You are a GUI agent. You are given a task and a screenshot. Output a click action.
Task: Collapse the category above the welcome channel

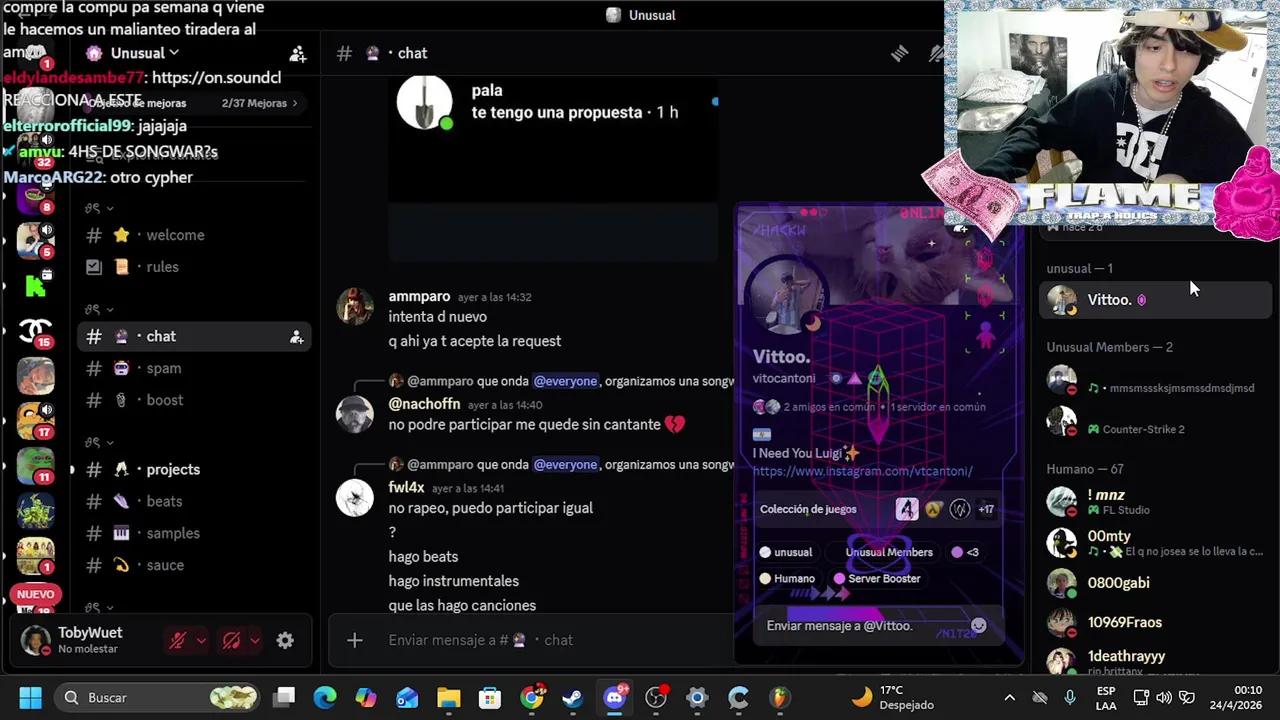[99, 208]
